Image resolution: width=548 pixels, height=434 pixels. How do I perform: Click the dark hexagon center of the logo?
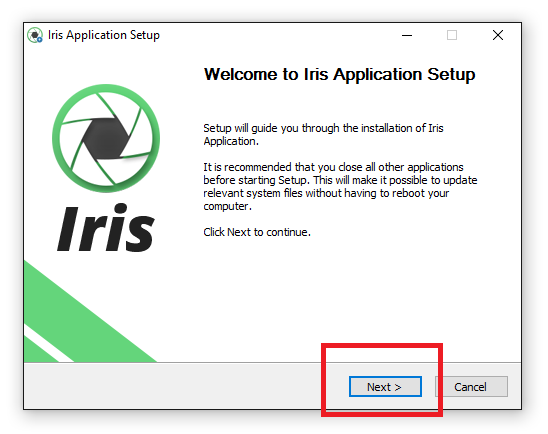(x=106, y=139)
